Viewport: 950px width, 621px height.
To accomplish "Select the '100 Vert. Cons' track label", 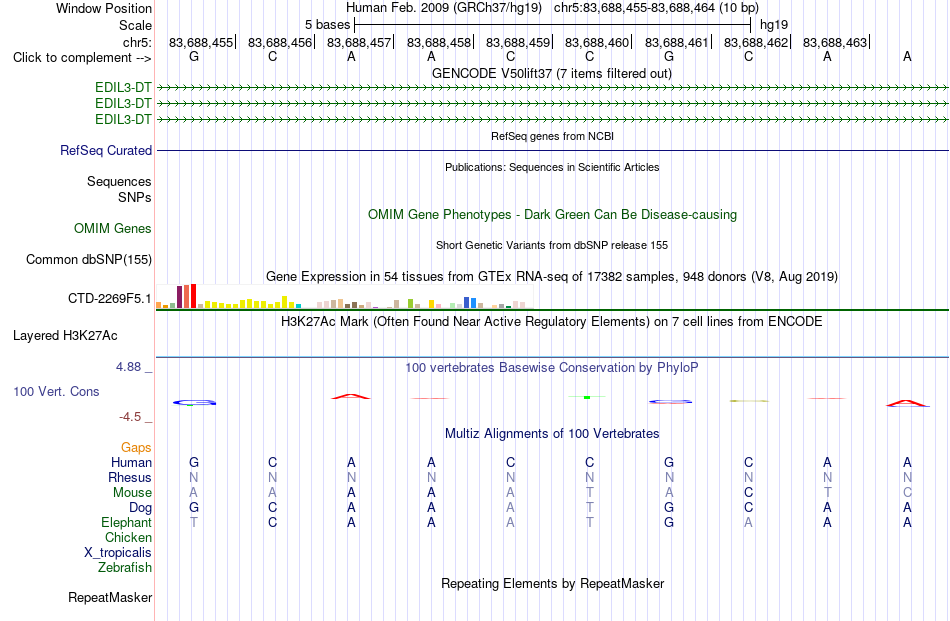I will point(56,391).
